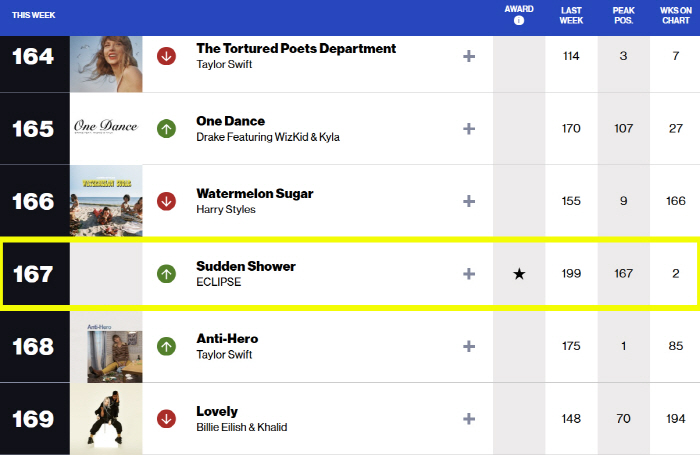The height and width of the screenshot is (455, 700).
Task: Click artist name Harry Styles
Action: click(226, 209)
